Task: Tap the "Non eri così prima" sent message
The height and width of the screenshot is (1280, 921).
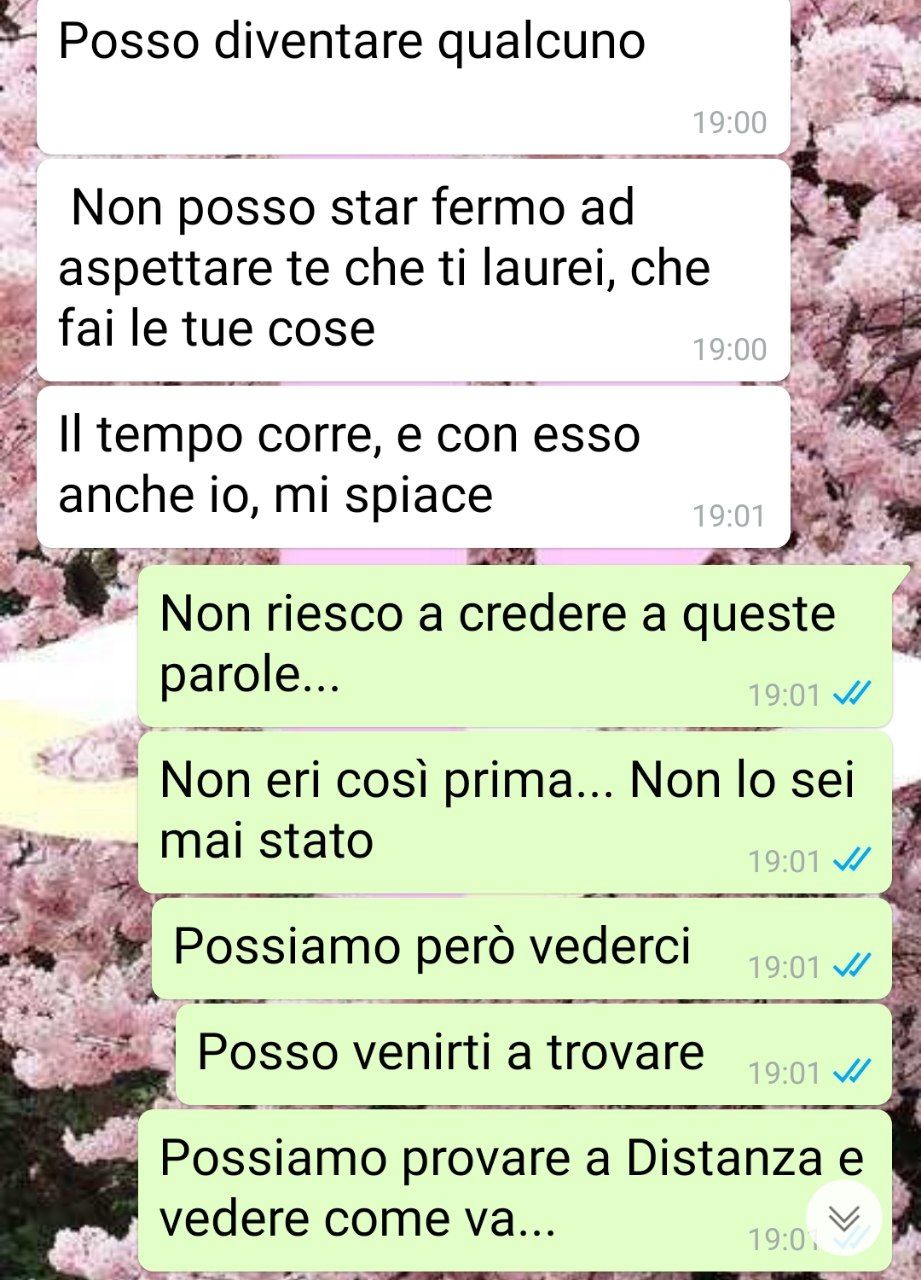Action: point(514,812)
